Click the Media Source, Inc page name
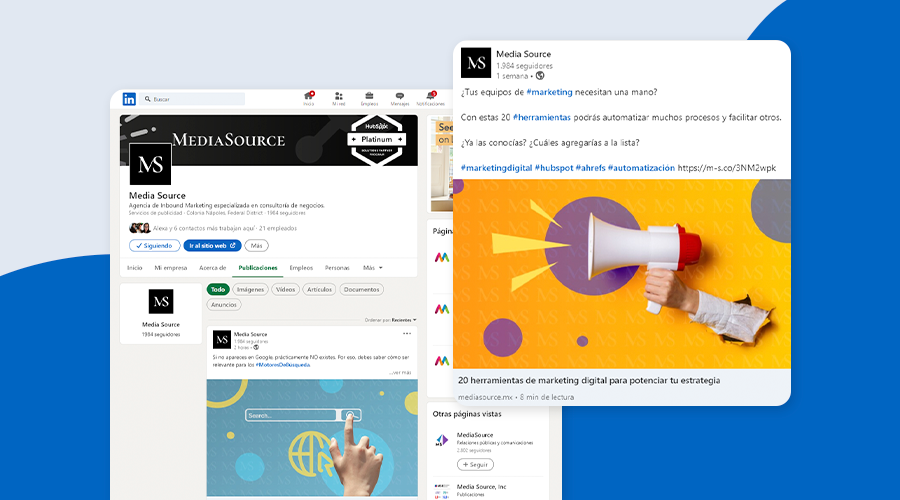The image size is (900, 500). (482, 487)
